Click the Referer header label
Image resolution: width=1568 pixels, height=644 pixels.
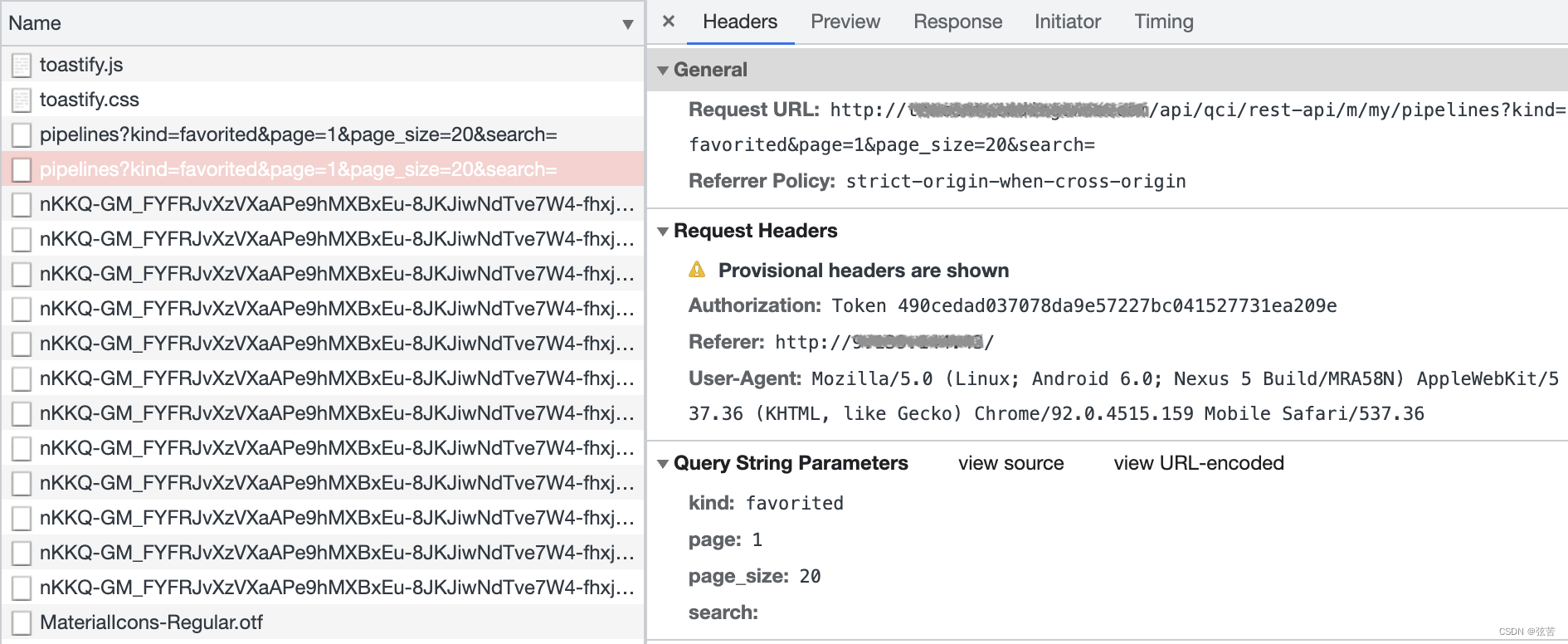(x=727, y=342)
